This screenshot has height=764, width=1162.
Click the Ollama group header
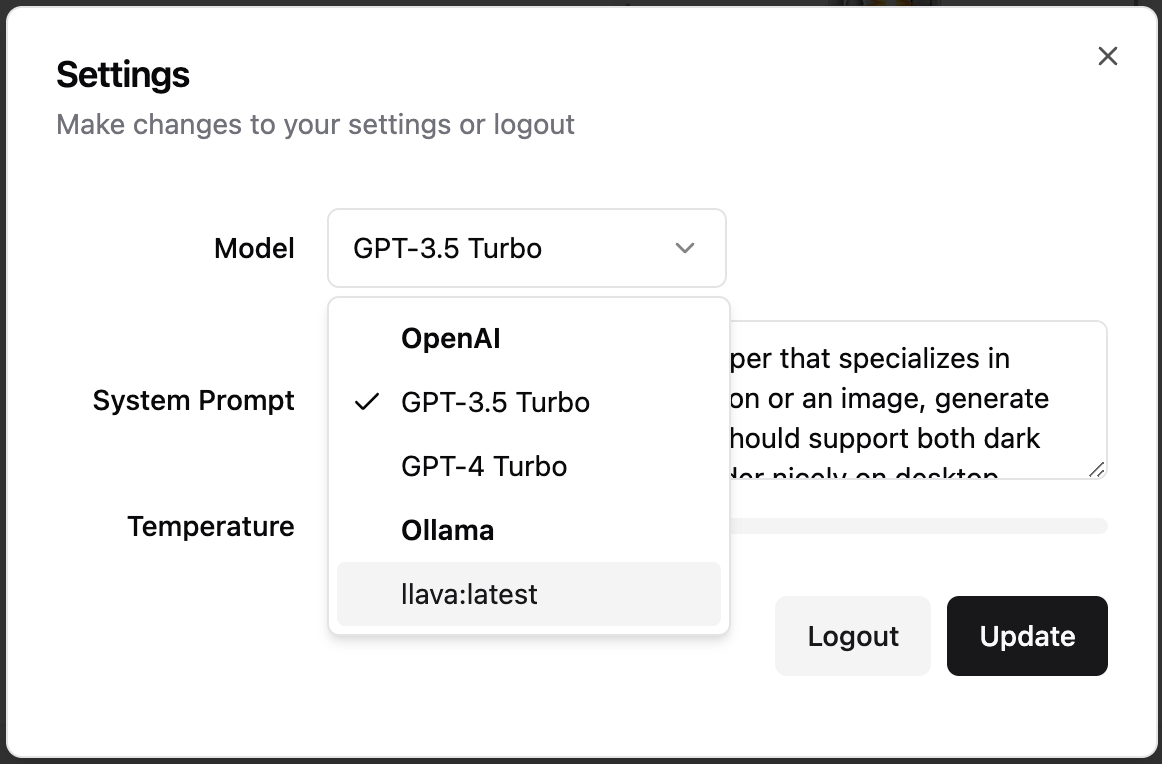click(447, 530)
